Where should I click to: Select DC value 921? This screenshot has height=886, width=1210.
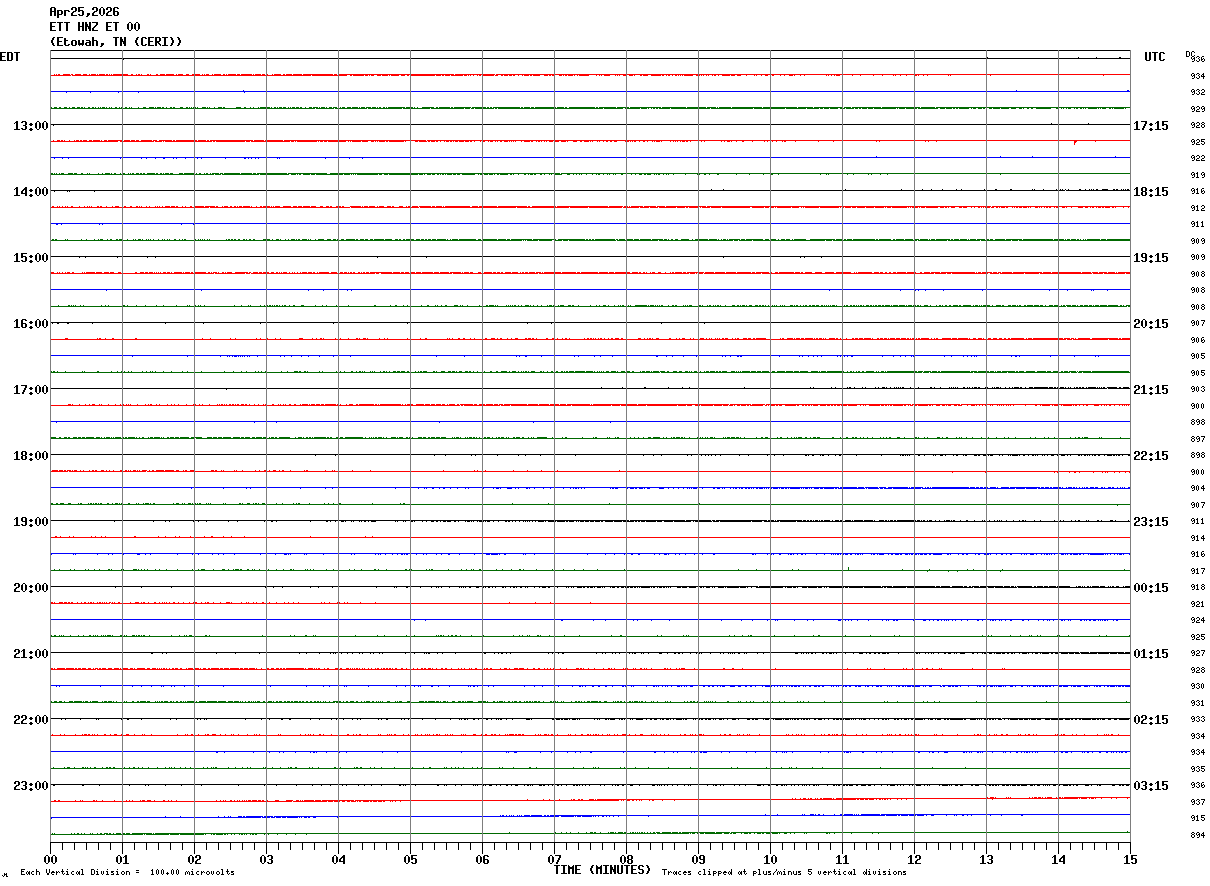click(x=1197, y=604)
